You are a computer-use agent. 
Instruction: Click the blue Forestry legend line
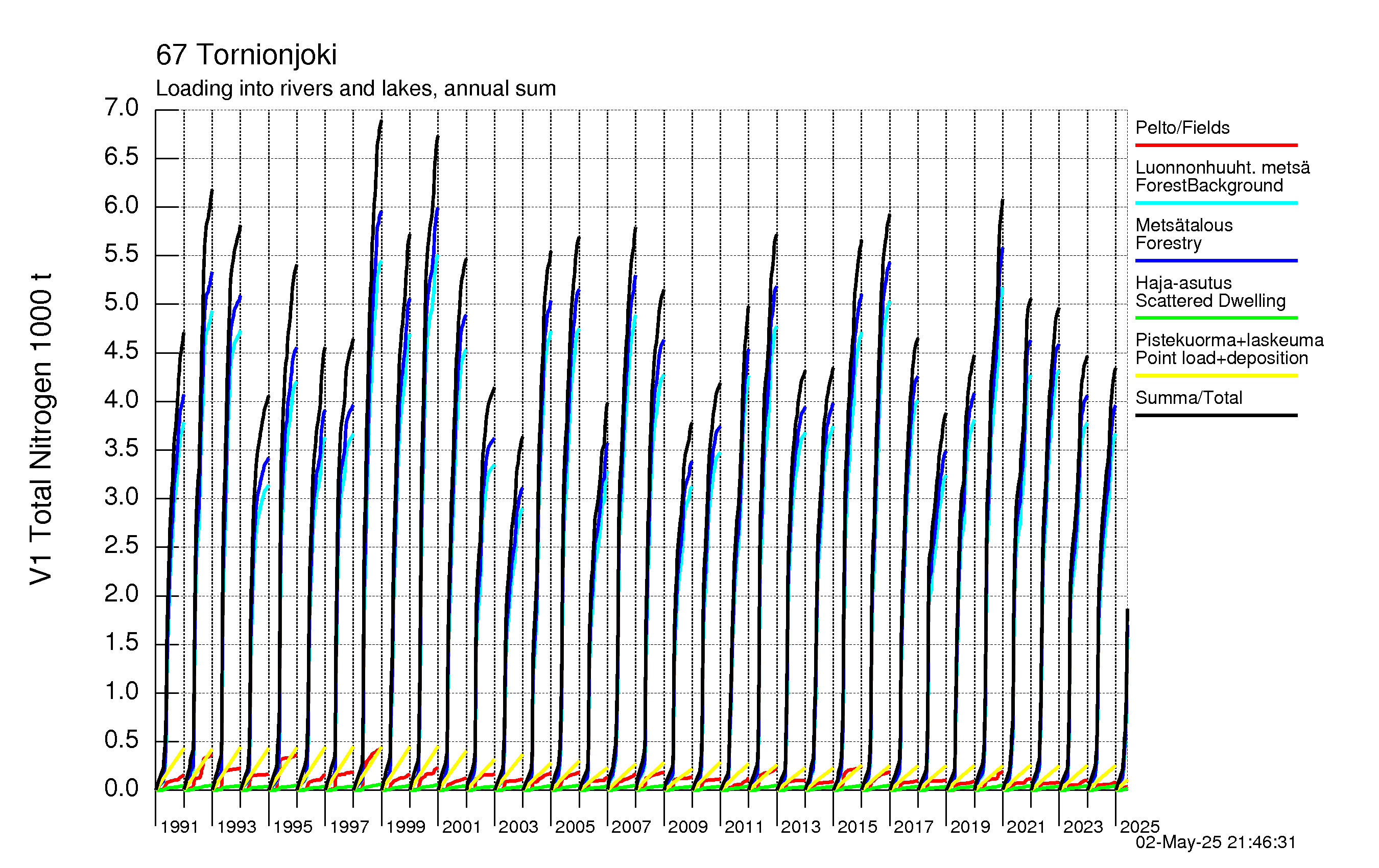[1216, 260]
